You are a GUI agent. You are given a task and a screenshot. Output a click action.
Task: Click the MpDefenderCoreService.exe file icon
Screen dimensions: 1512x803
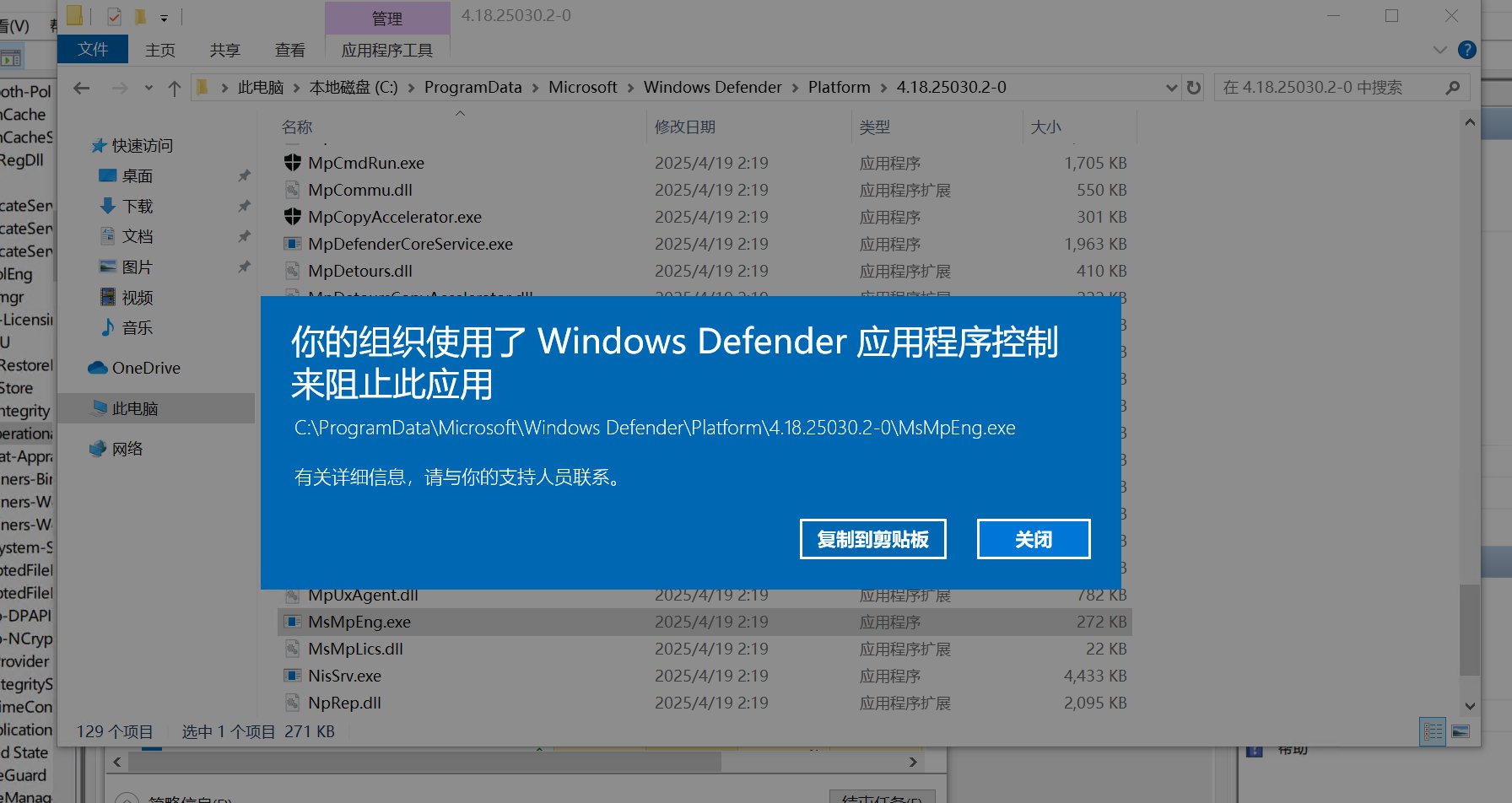coord(292,244)
